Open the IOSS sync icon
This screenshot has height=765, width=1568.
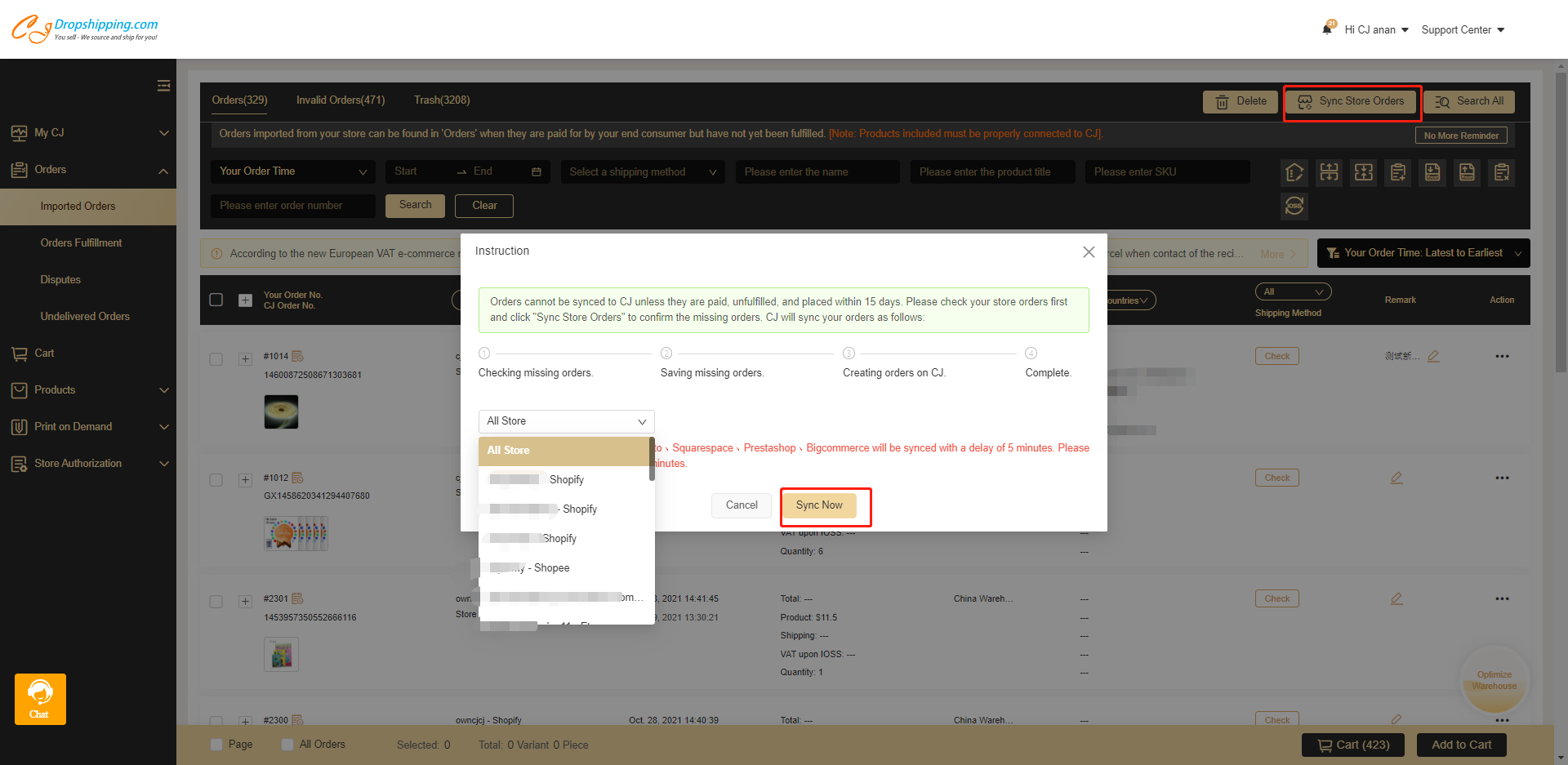pyautogui.click(x=1294, y=207)
